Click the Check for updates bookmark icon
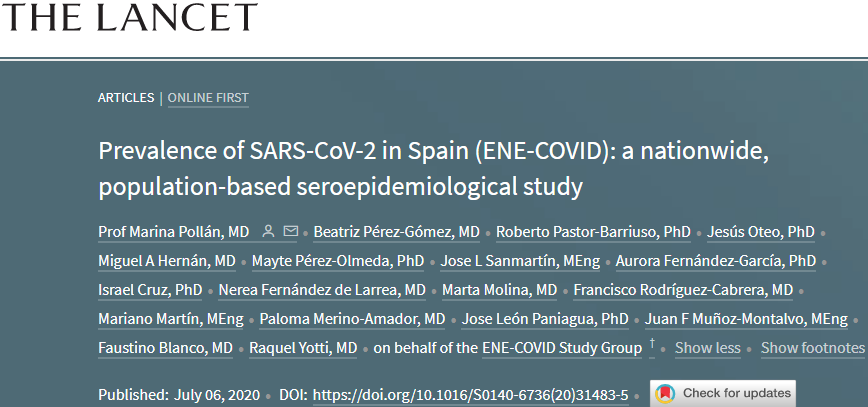This screenshot has width=868, height=407. click(x=665, y=394)
